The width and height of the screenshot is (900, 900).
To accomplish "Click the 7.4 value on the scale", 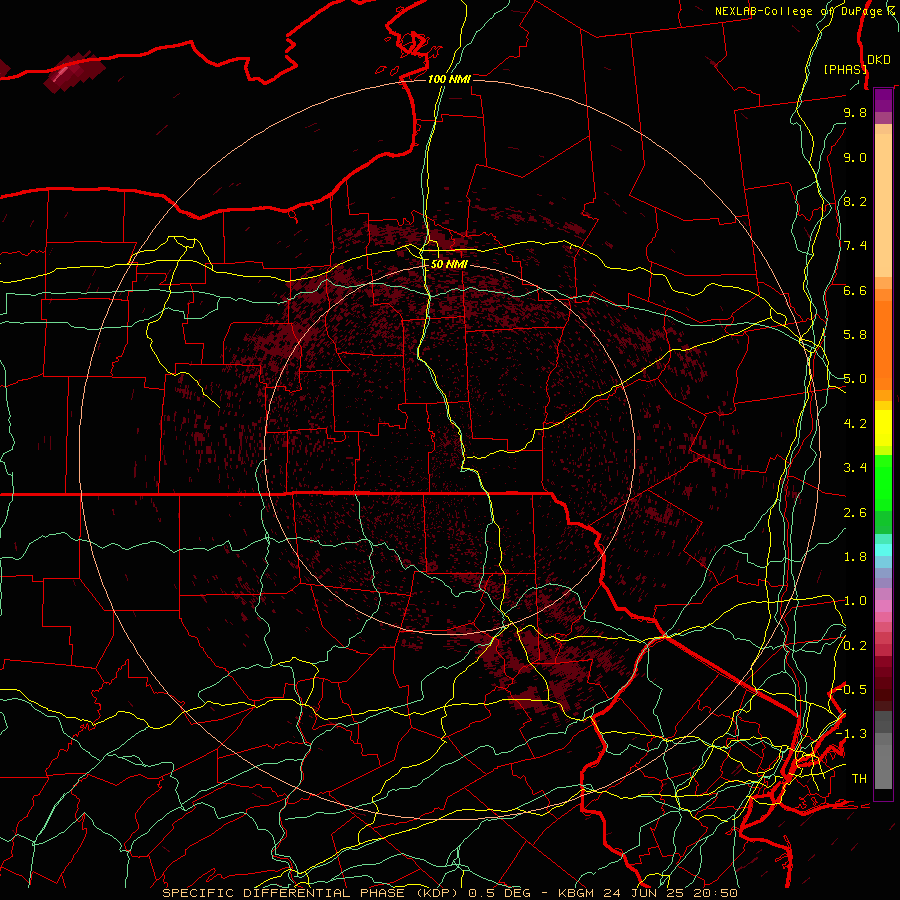I will pos(855,246).
